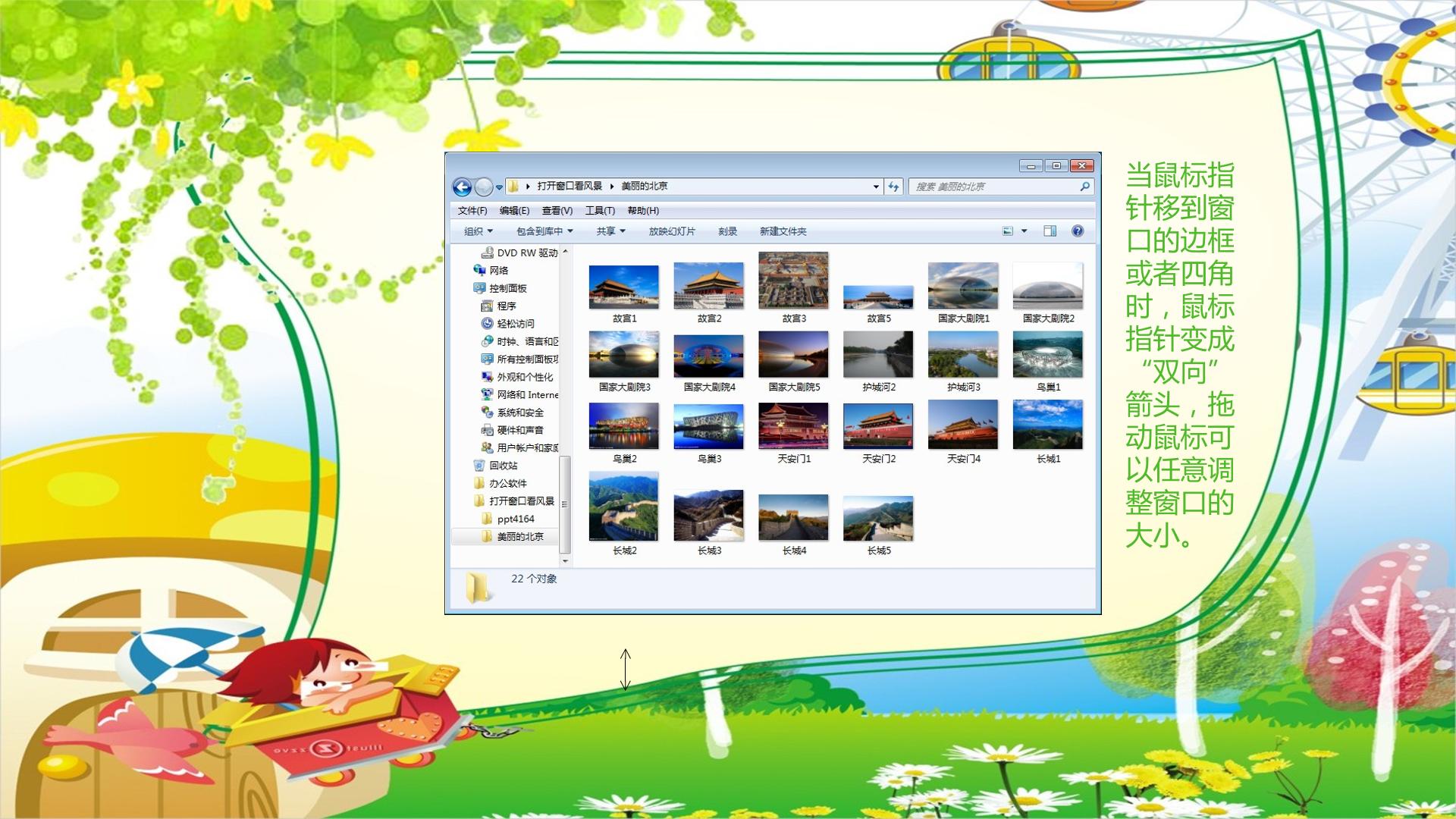This screenshot has height=819, width=1456.
Task: Click the 新建文件夹 button
Action: (783, 231)
